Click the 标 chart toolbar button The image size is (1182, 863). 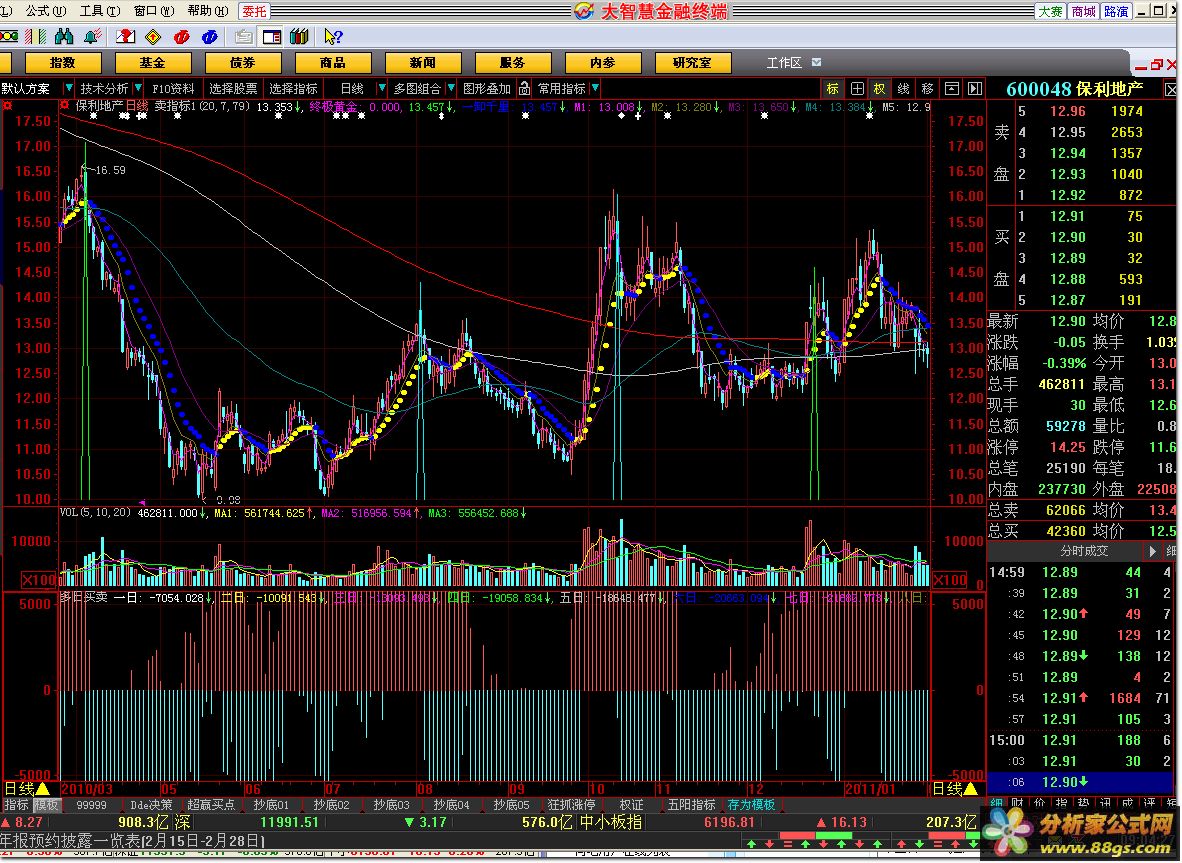click(832, 89)
